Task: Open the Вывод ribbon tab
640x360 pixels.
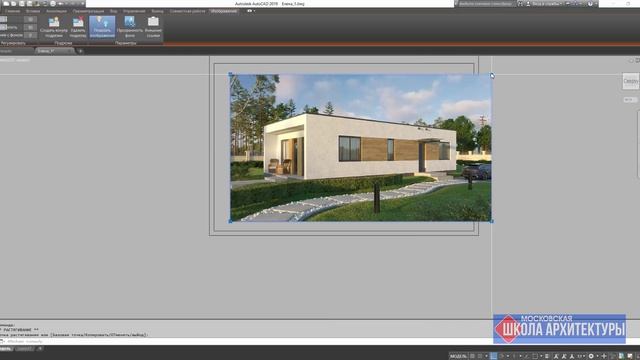Action: [x=157, y=11]
